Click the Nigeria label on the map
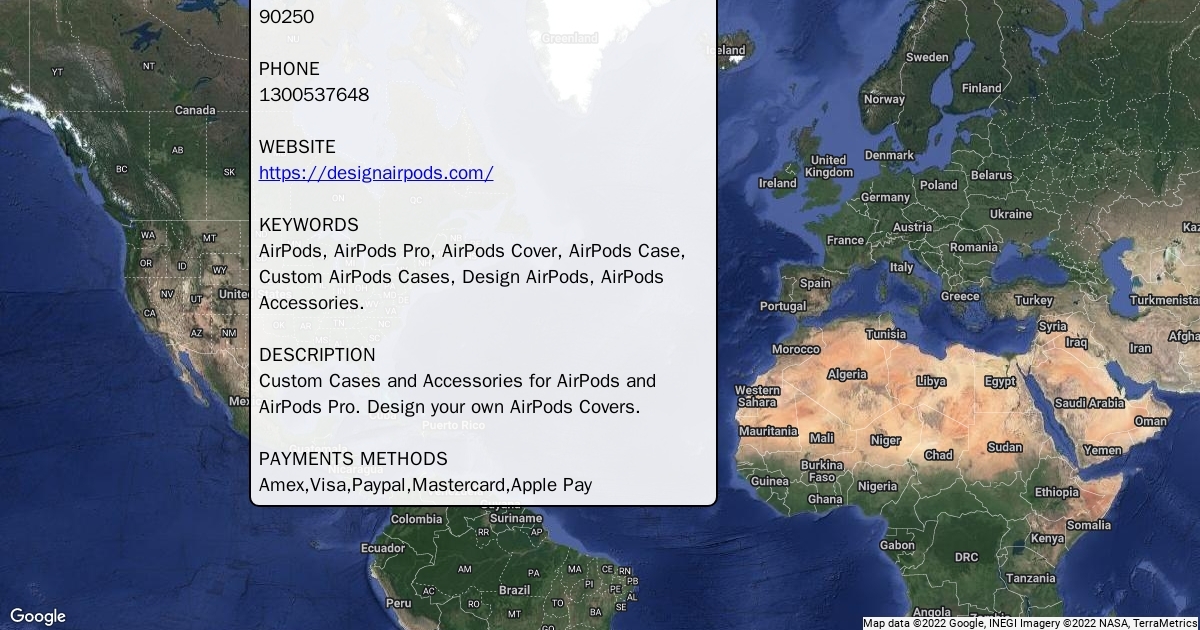1200x630 pixels. click(877, 486)
